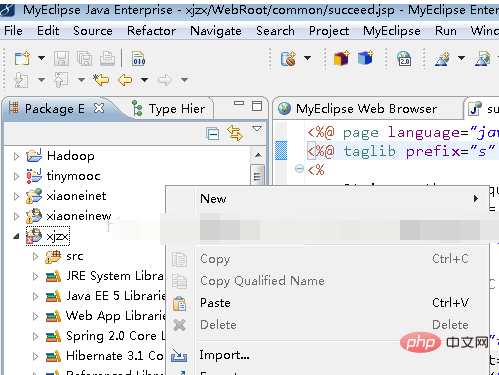Screen dimensions: 499x375
Task: Select Spring 2.0 Core Libraries node
Action: [x=116, y=336]
